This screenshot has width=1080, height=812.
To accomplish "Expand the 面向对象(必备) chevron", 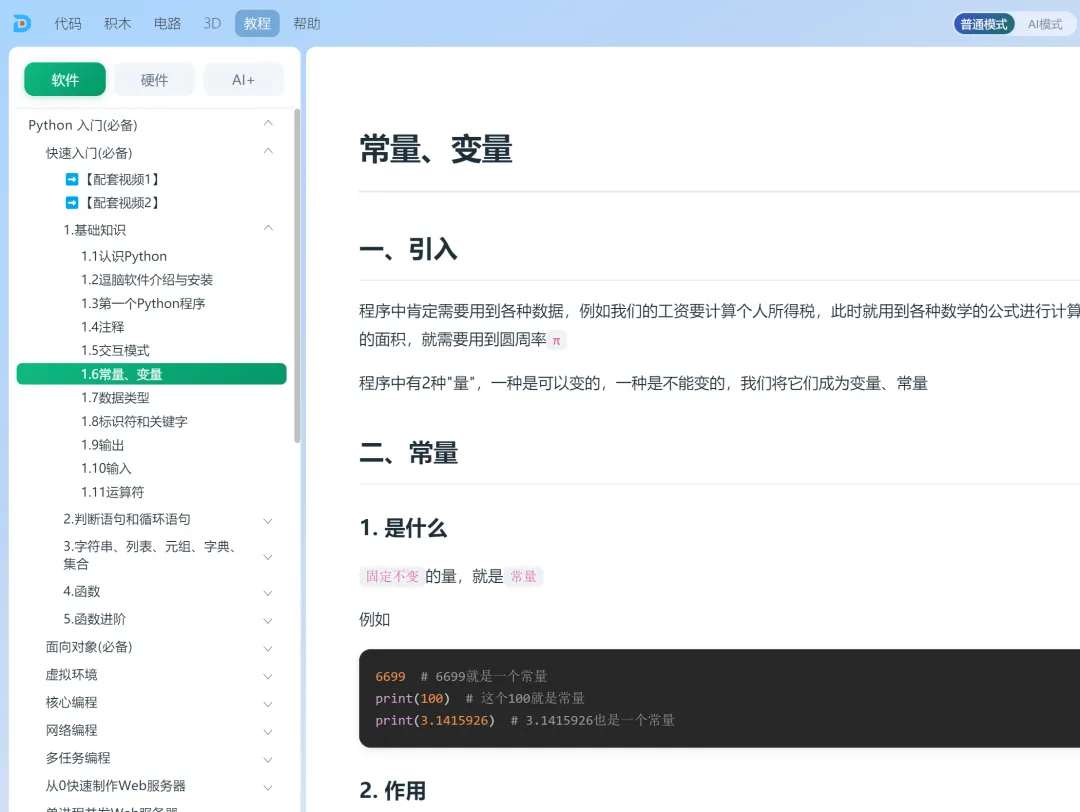I will click(x=268, y=648).
